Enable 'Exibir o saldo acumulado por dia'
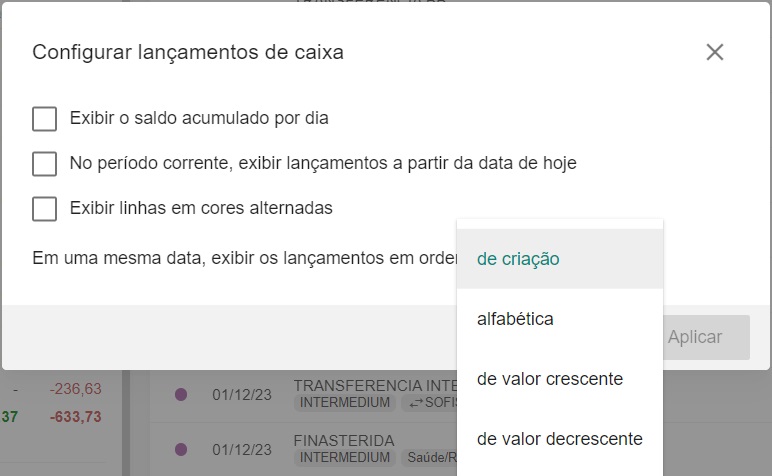The width and height of the screenshot is (772, 476). (44, 119)
